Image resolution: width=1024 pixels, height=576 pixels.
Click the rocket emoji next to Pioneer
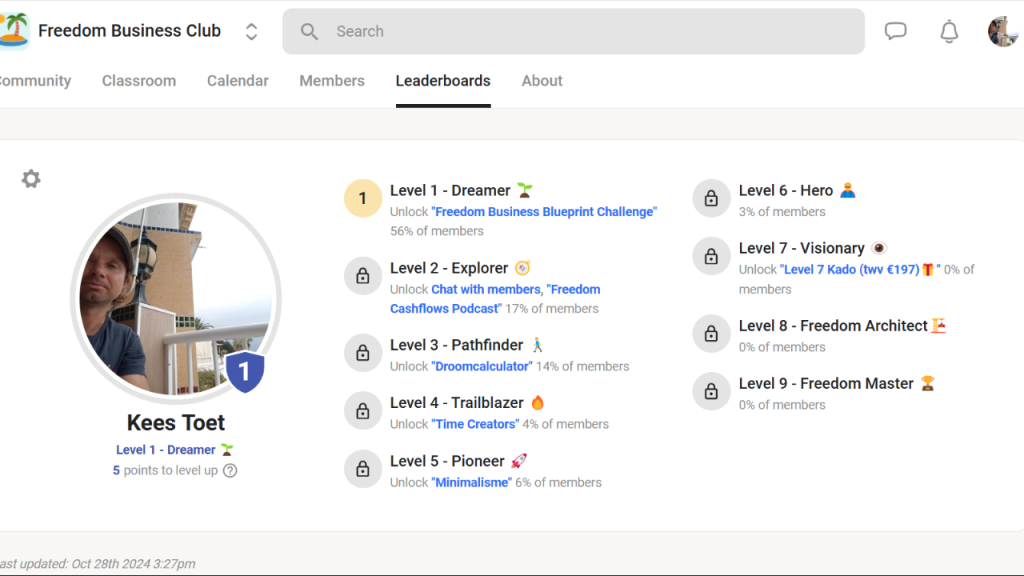point(519,461)
